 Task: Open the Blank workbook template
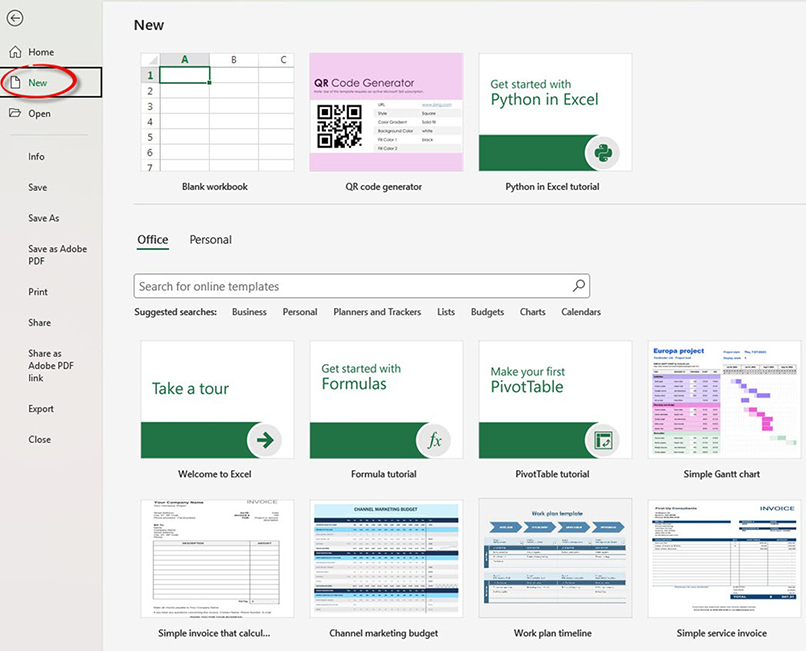217,112
